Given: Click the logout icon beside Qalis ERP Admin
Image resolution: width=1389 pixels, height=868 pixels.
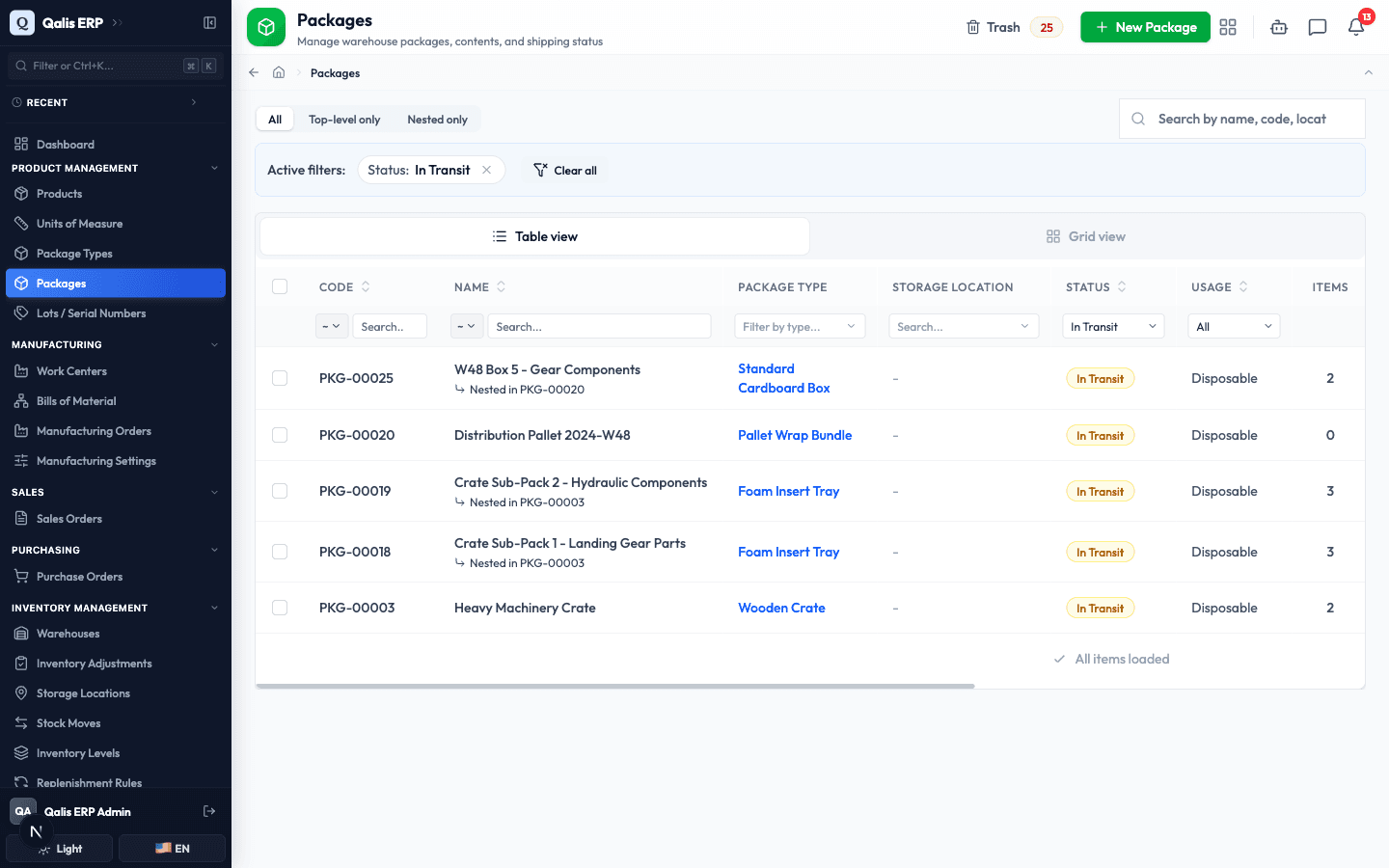Looking at the screenshot, I should click(x=209, y=811).
